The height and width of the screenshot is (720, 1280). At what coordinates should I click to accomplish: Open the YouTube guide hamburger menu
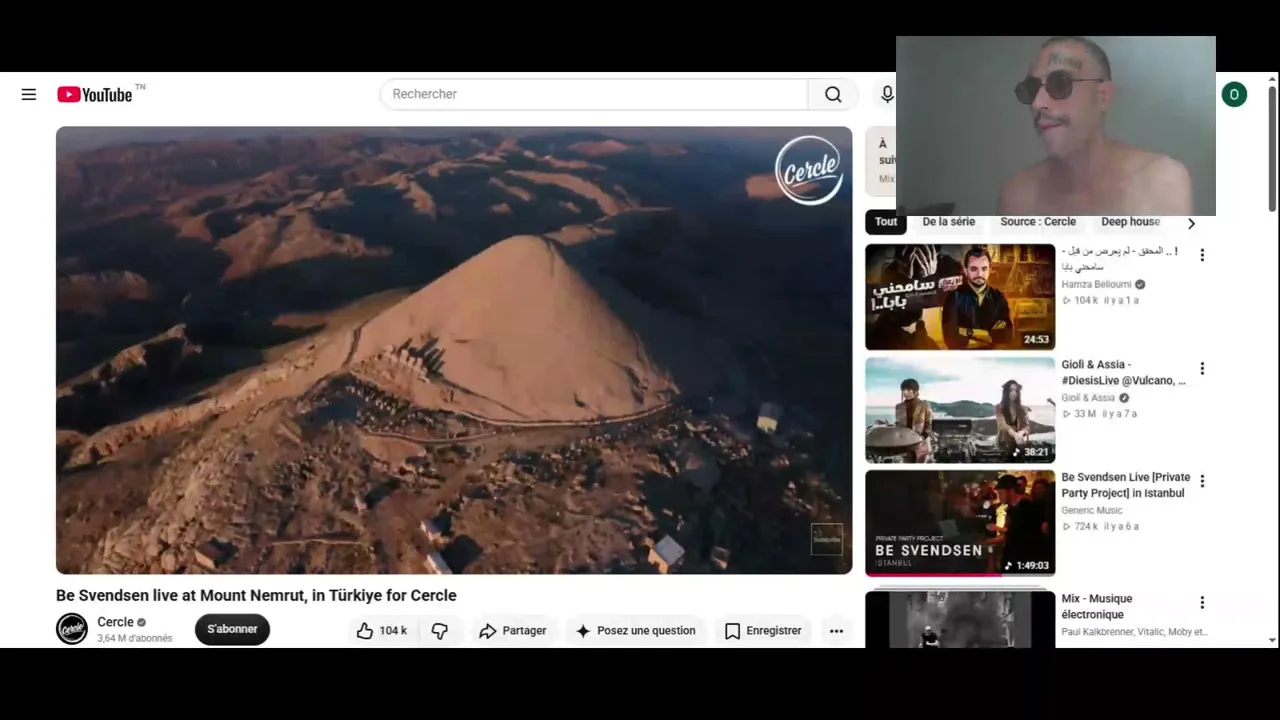click(x=29, y=94)
